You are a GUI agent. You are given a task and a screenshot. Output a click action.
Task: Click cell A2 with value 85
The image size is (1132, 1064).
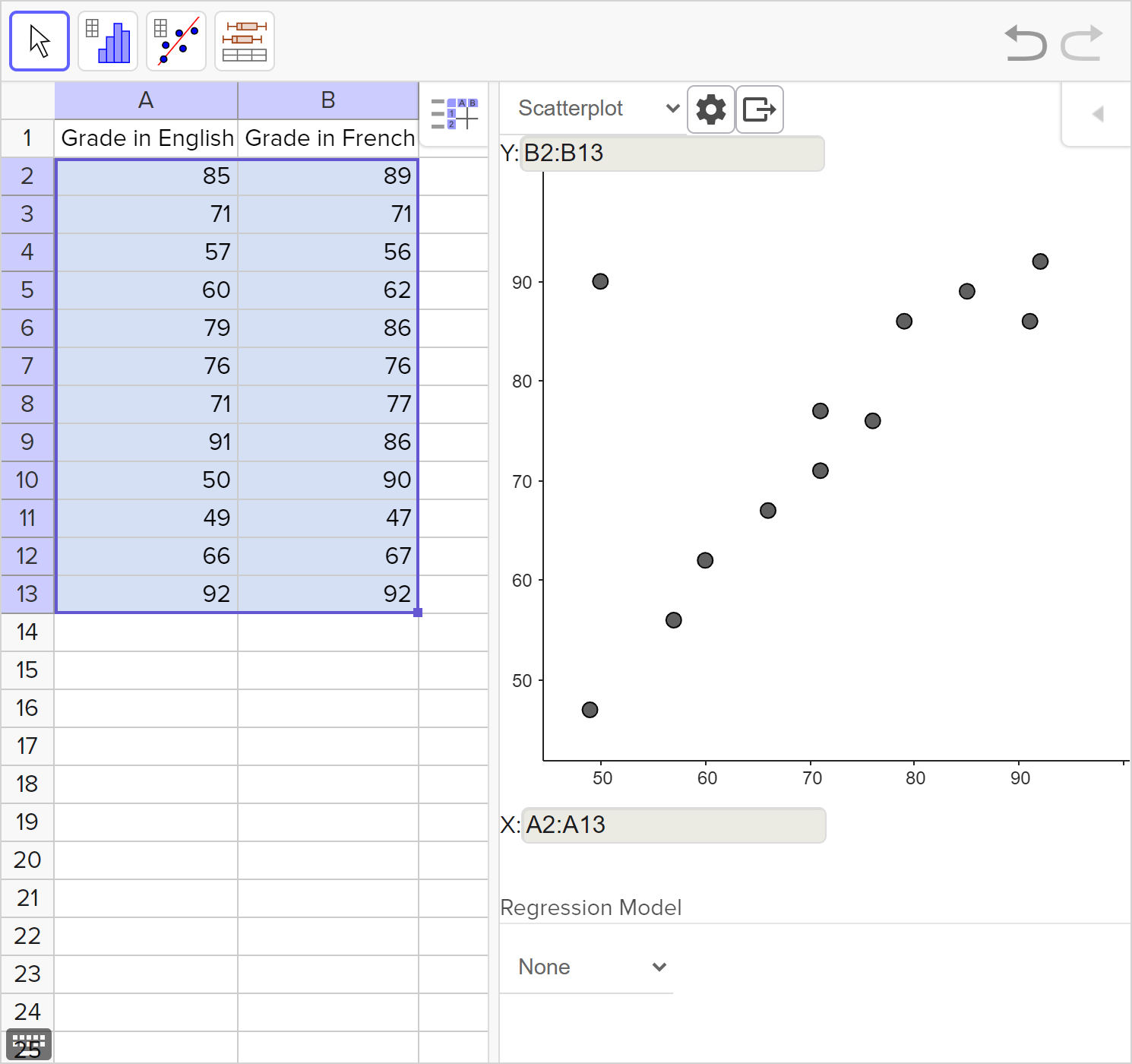(147, 176)
